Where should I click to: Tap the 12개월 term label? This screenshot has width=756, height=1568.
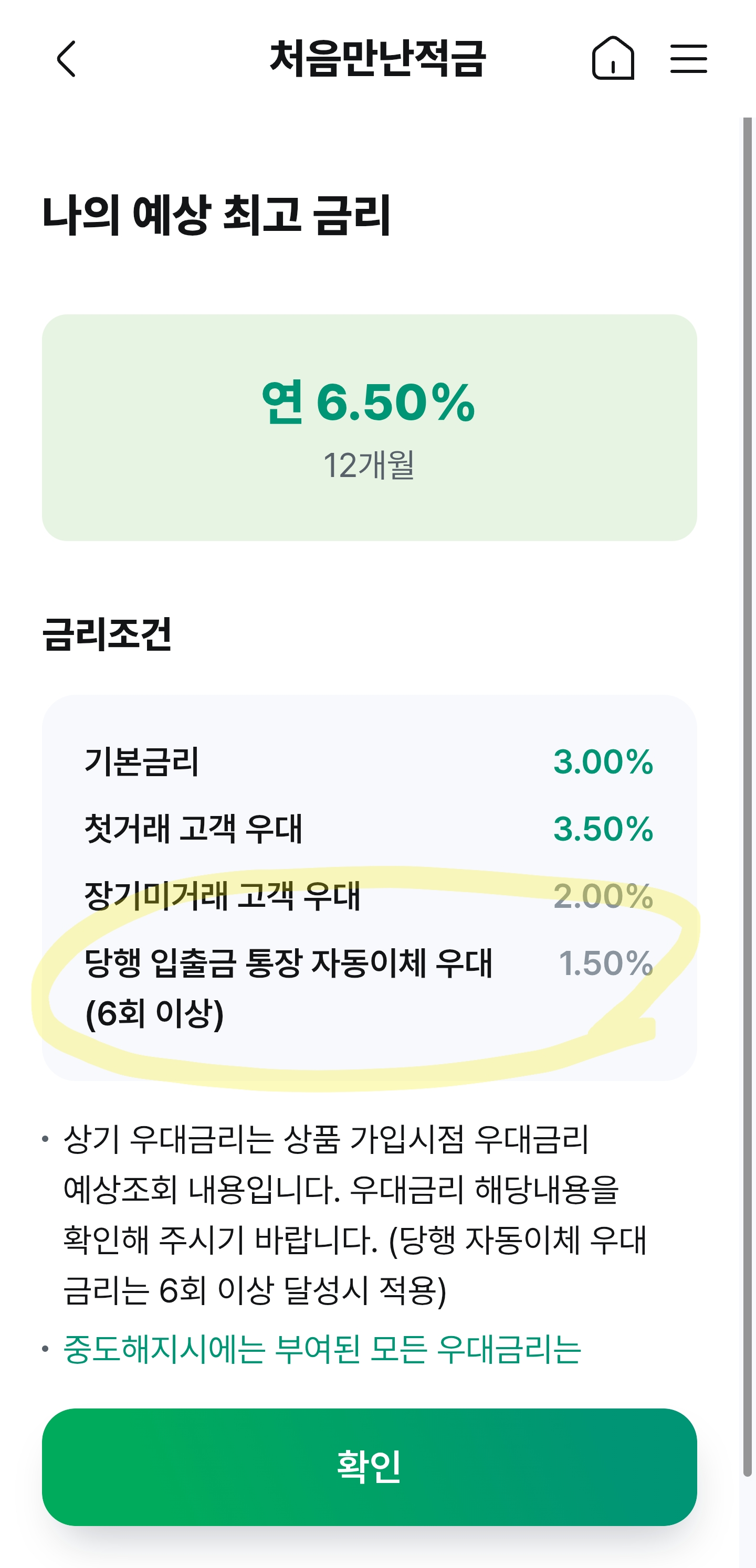click(x=369, y=465)
